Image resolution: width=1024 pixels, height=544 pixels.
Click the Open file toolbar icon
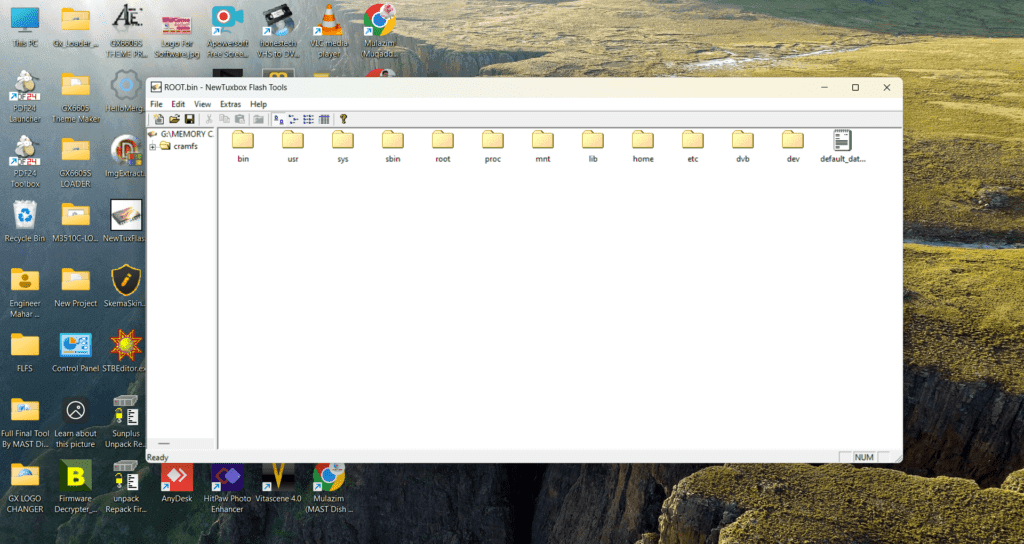pos(174,119)
